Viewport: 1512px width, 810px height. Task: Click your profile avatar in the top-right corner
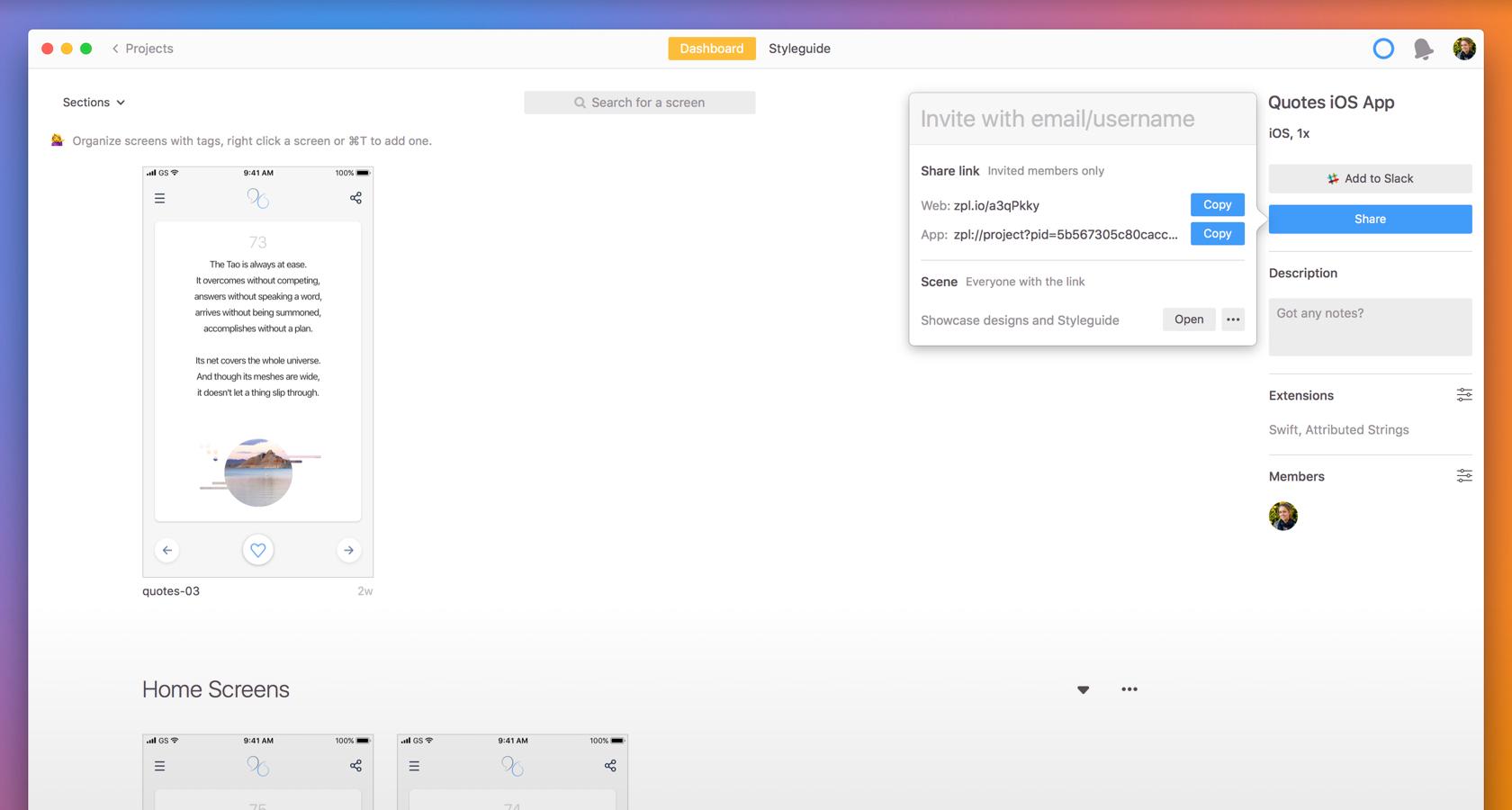tap(1464, 49)
